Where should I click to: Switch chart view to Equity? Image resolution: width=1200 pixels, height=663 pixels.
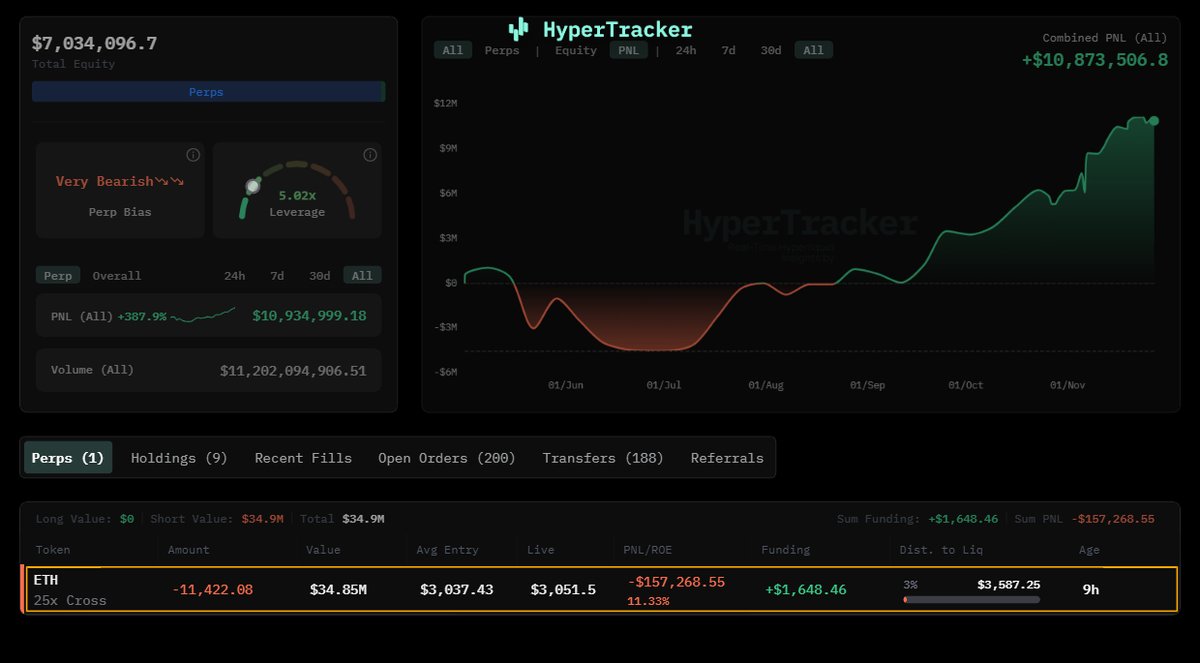[575, 50]
